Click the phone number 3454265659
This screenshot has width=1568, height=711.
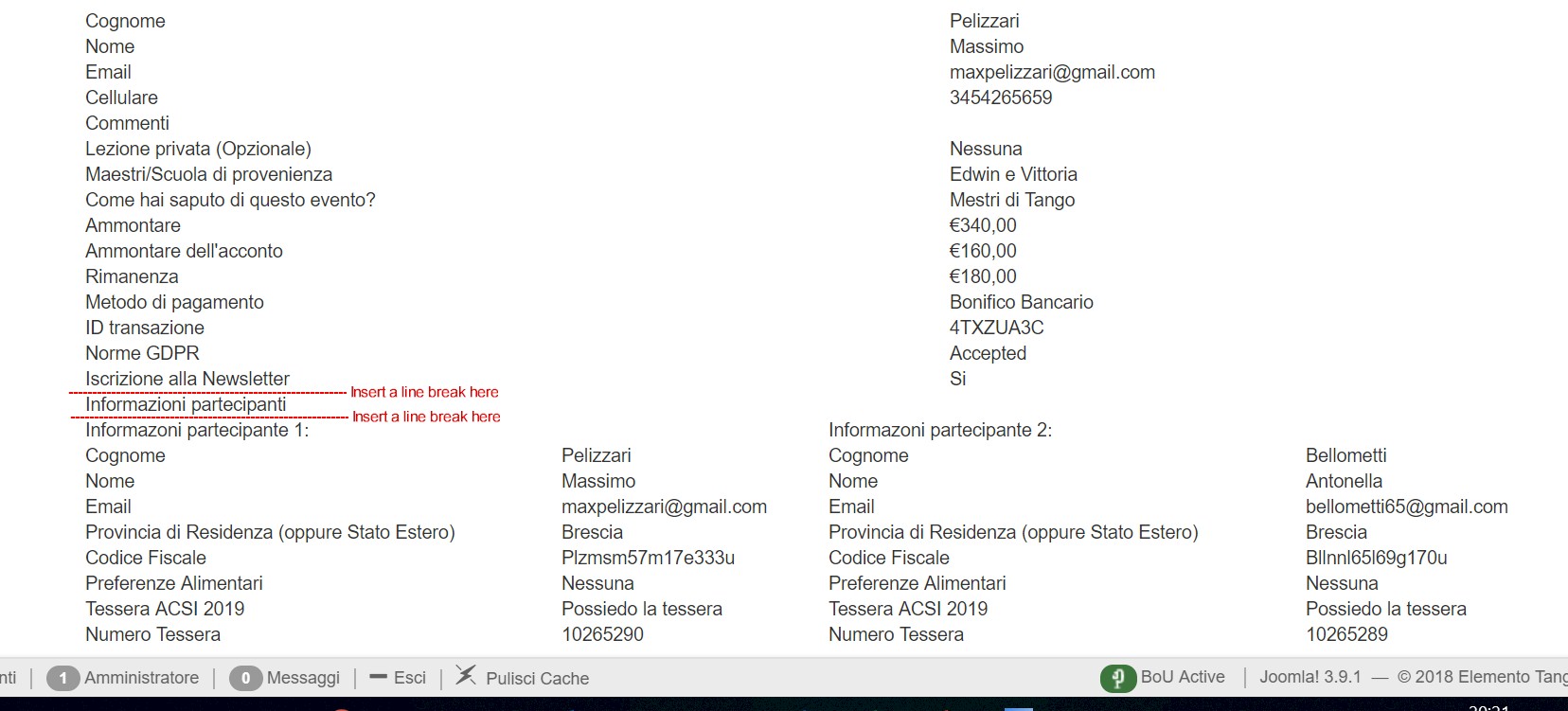coord(1001,98)
